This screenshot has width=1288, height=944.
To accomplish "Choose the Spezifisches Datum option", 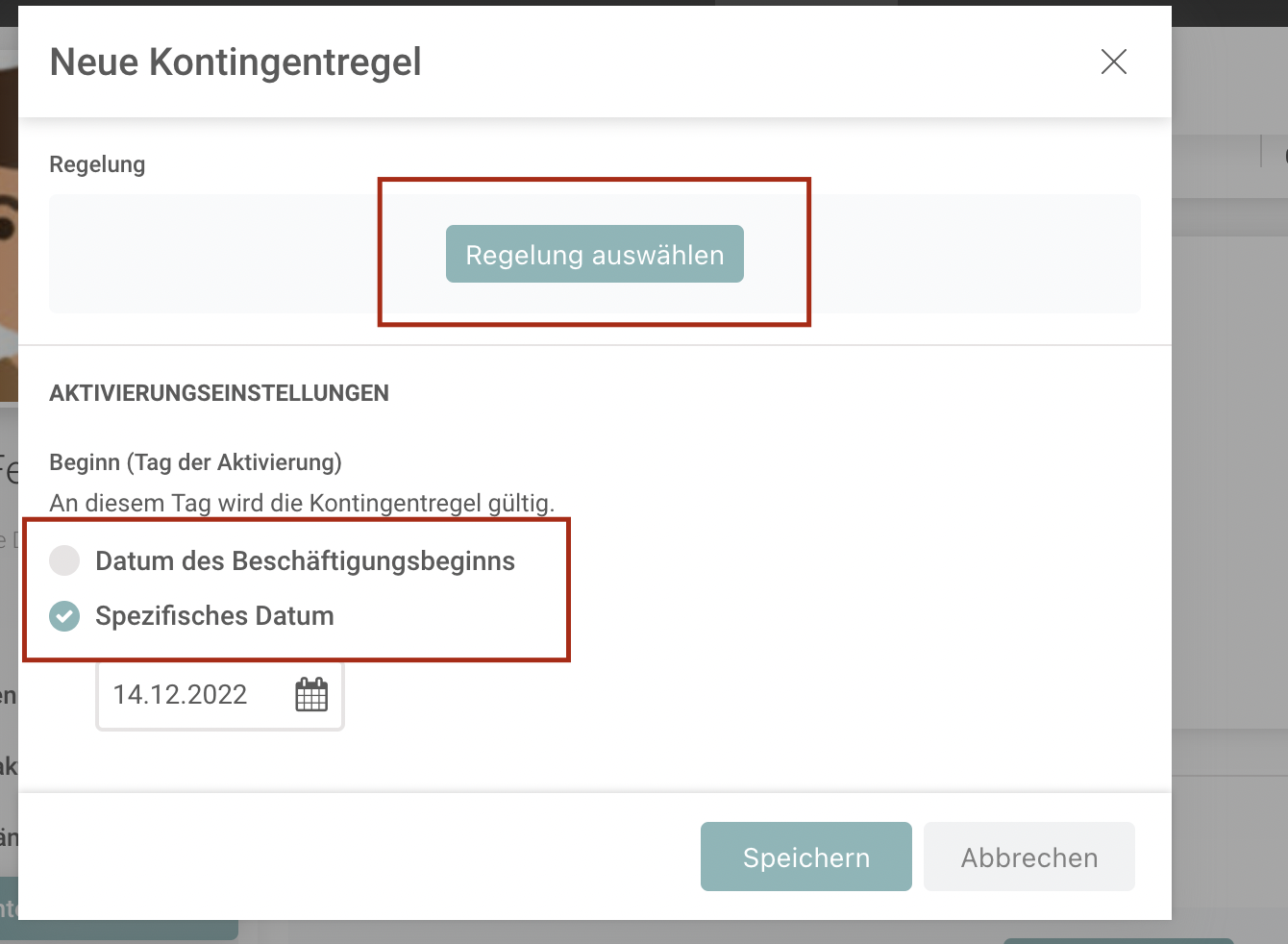I will click(x=213, y=616).
